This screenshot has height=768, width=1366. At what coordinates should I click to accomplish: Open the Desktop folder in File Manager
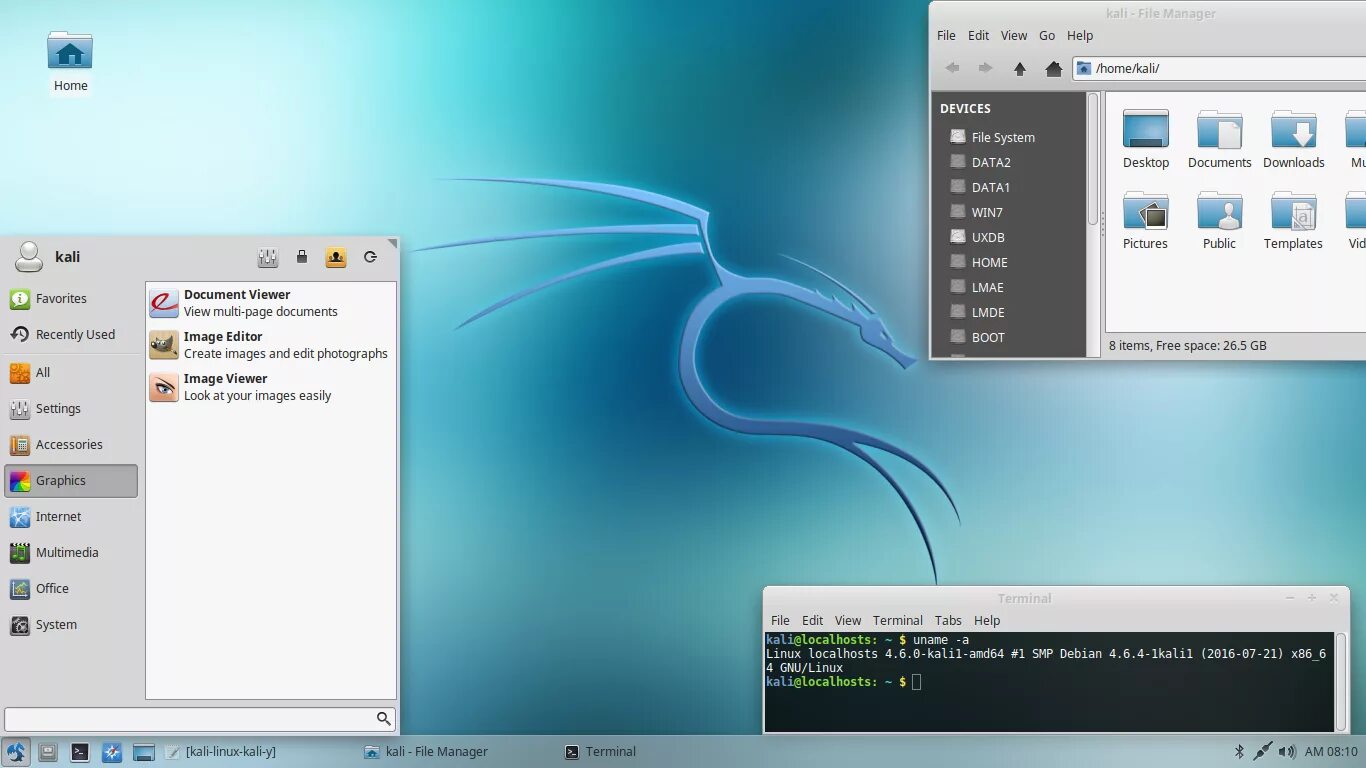point(1146,139)
